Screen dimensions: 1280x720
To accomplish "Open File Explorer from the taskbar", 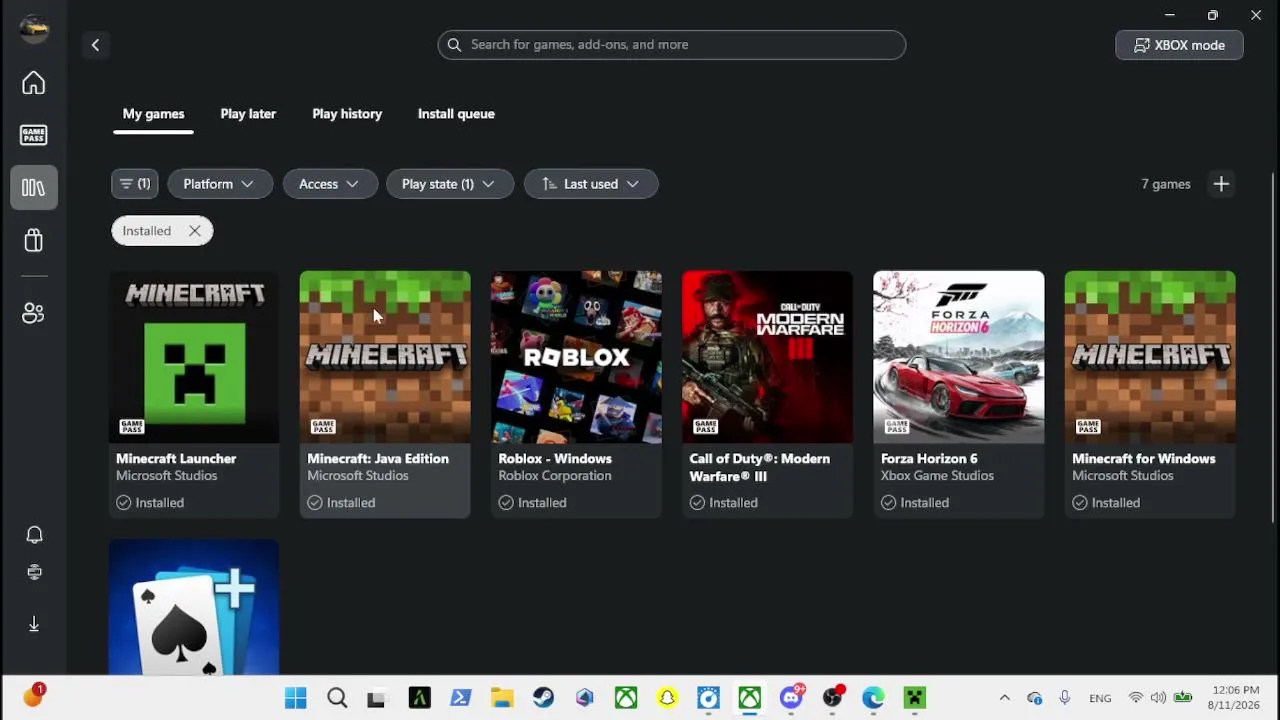I will tap(502, 698).
